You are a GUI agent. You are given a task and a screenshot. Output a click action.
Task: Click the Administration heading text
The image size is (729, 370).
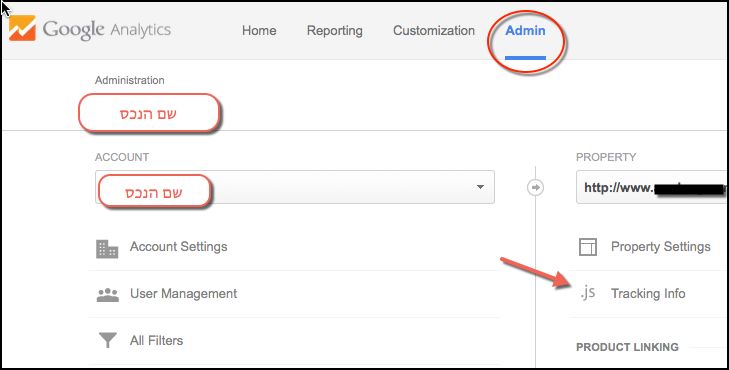click(x=130, y=80)
